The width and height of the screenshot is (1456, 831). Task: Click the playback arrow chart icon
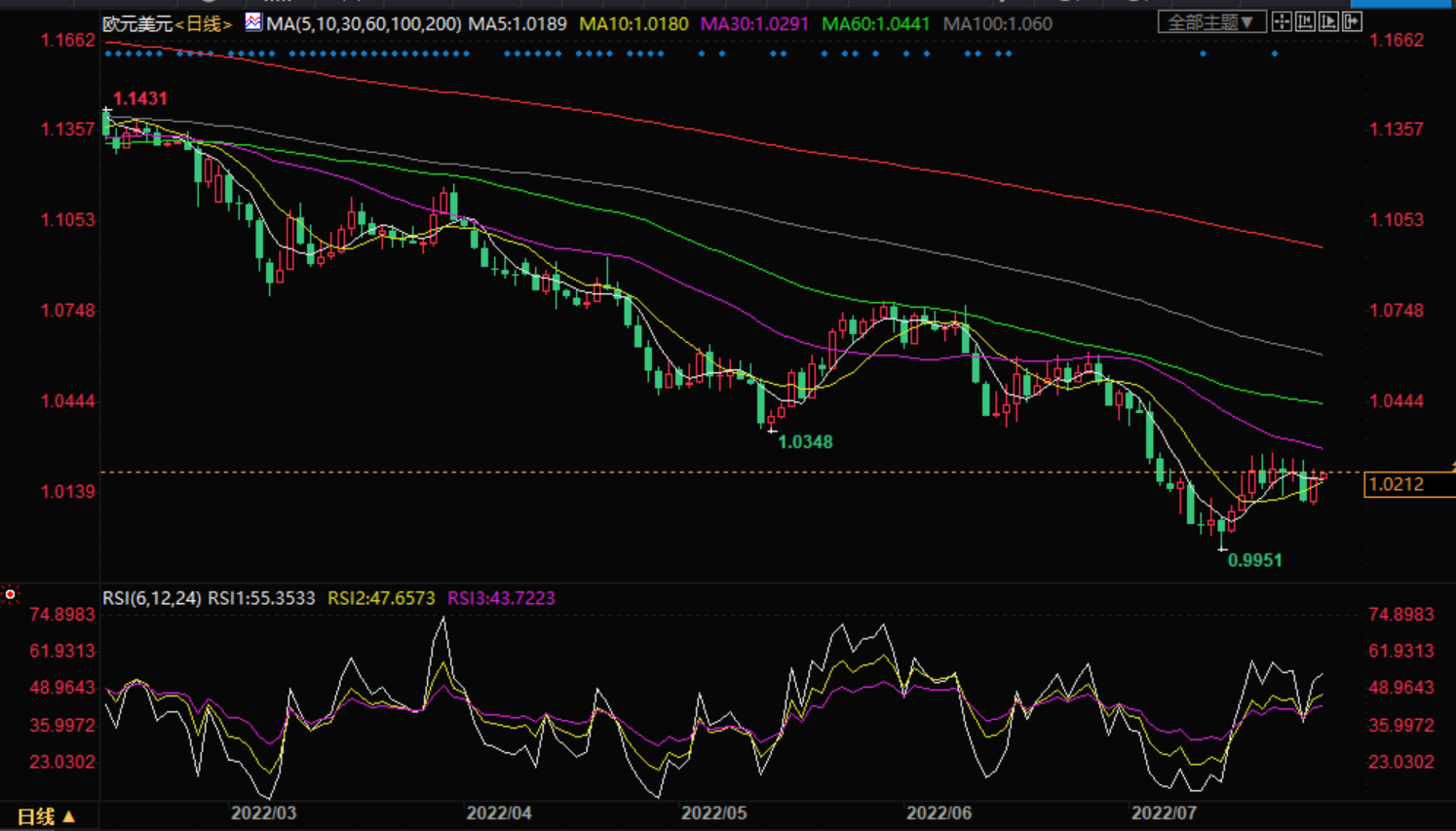(x=1328, y=21)
